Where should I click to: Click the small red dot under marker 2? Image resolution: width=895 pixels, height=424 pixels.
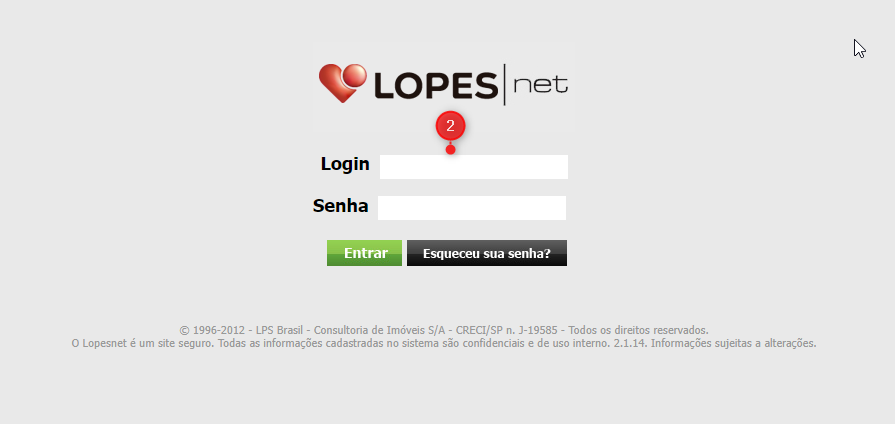point(450,150)
